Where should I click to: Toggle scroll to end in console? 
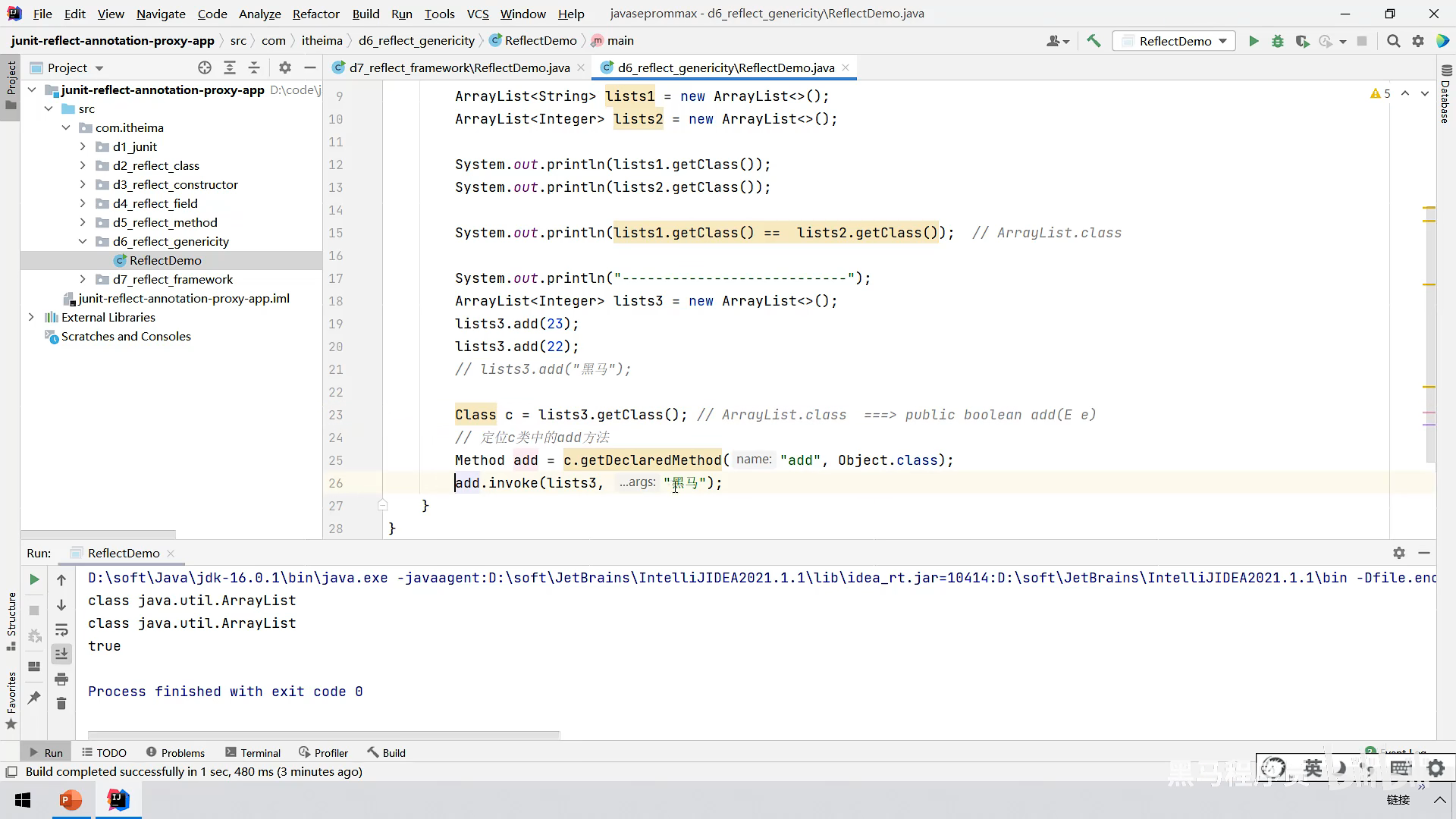pos(61,654)
